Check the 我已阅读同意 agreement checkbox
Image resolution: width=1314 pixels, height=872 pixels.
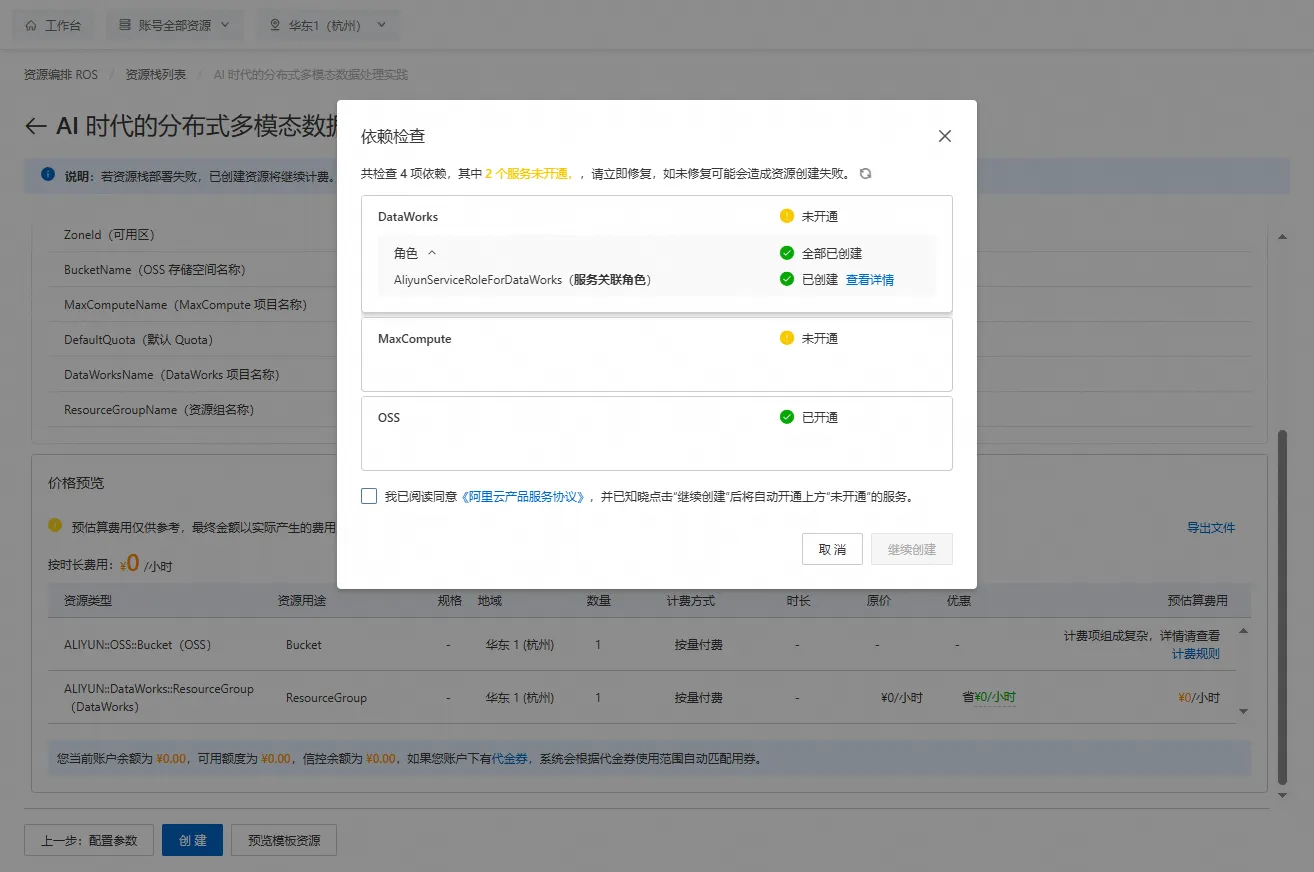click(369, 496)
